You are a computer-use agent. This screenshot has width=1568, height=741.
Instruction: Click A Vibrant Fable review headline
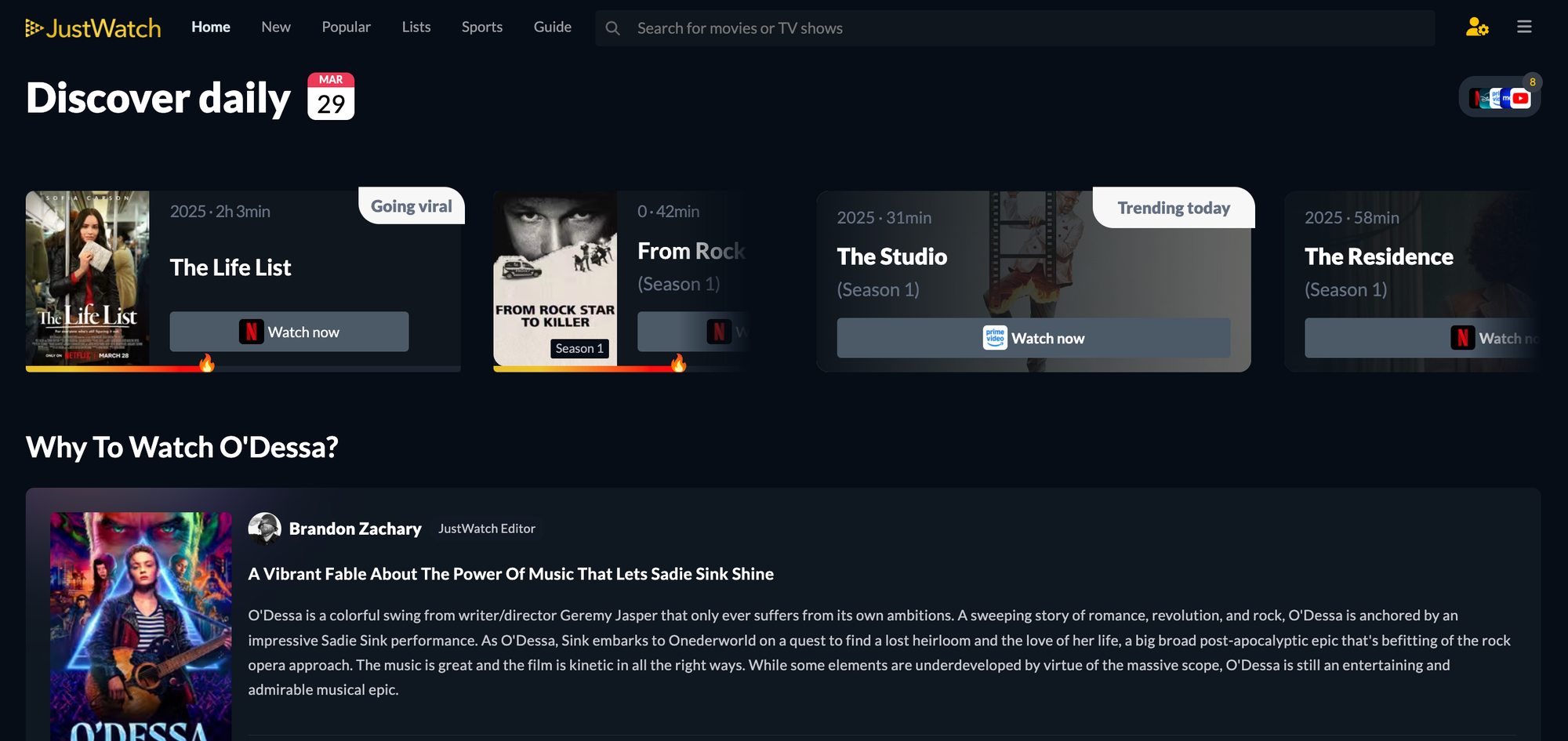tap(510, 574)
